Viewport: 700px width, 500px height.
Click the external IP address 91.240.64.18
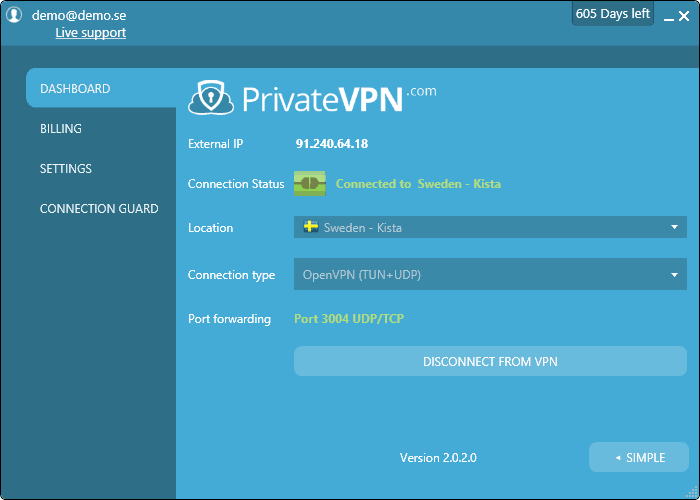click(332, 144)
